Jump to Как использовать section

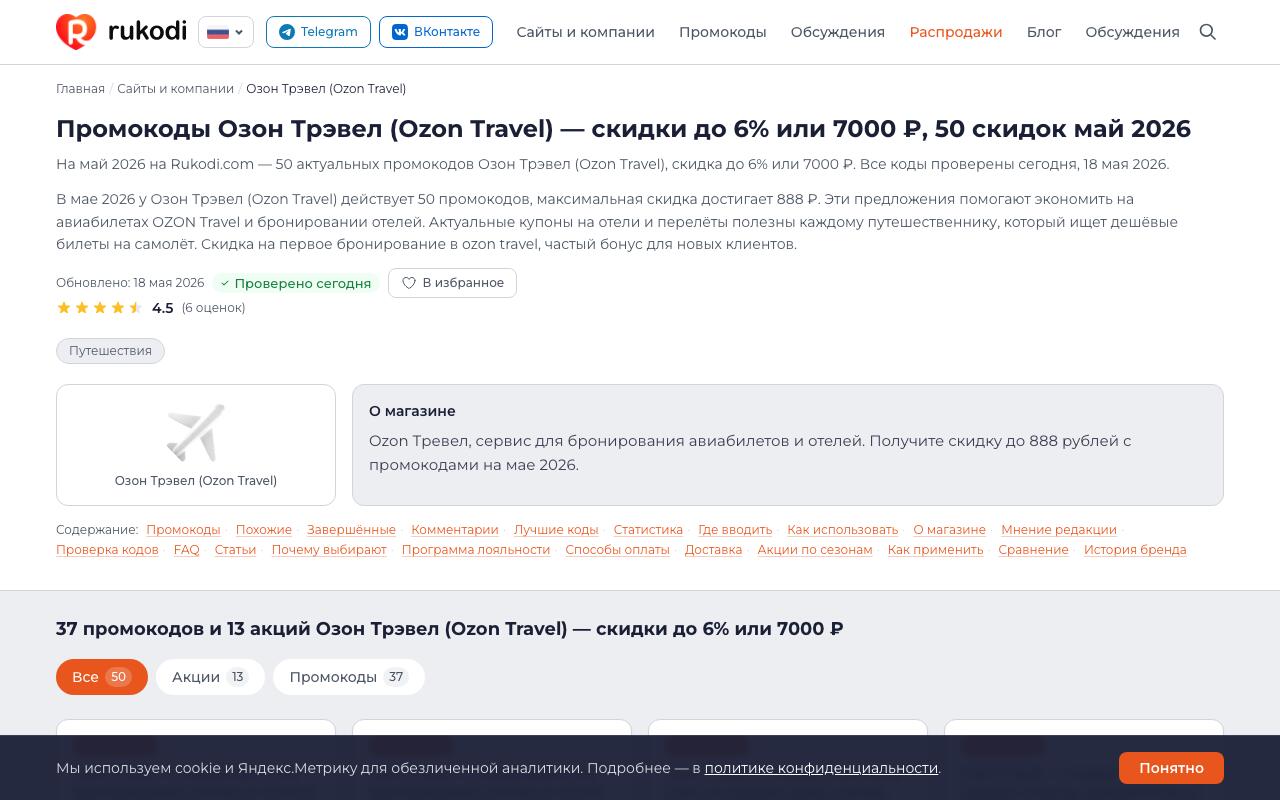click(843, 530)
